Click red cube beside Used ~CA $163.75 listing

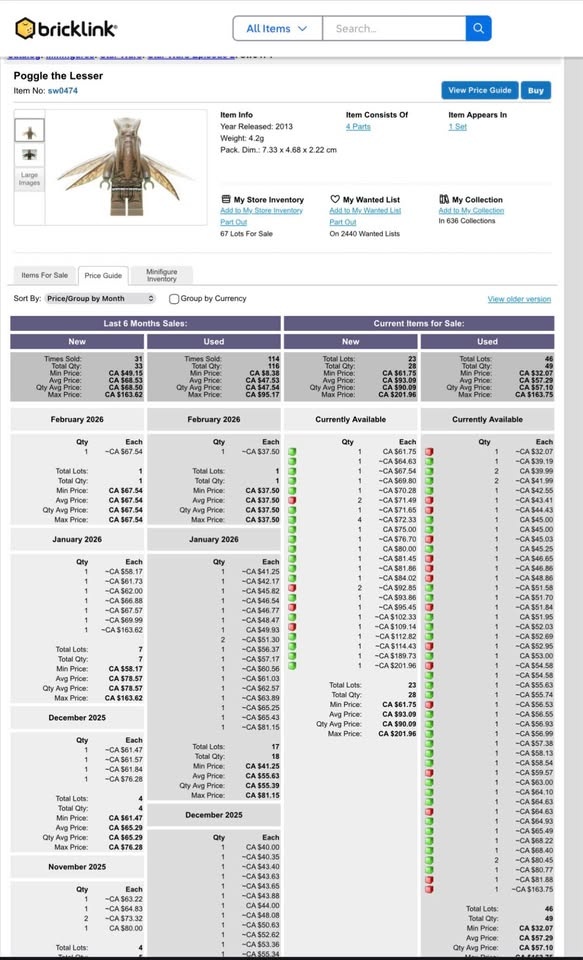[x=429, y=889]
